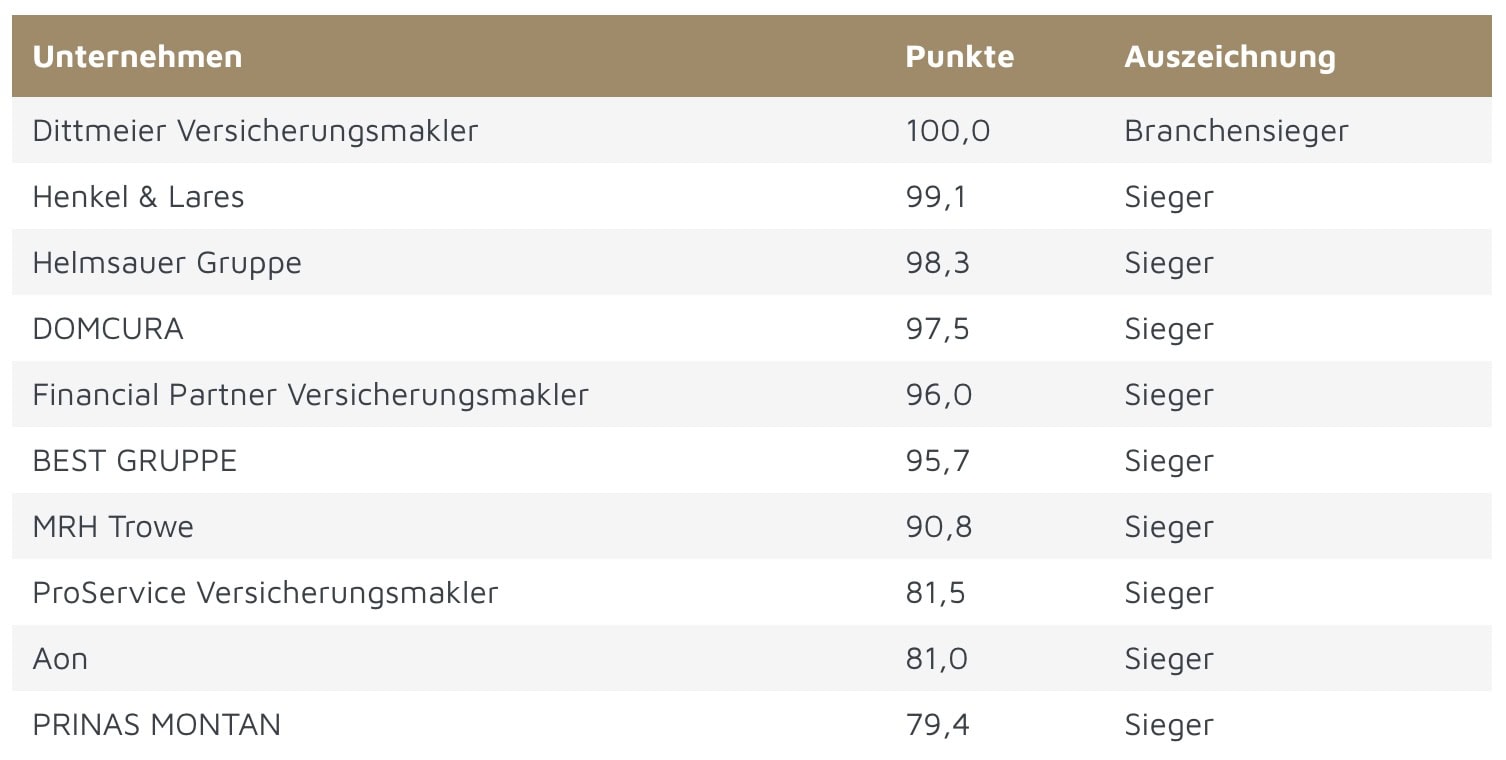Select the 79,4 score value
The height and width of the screenshot is (760, 1506).
pos(937,725)
